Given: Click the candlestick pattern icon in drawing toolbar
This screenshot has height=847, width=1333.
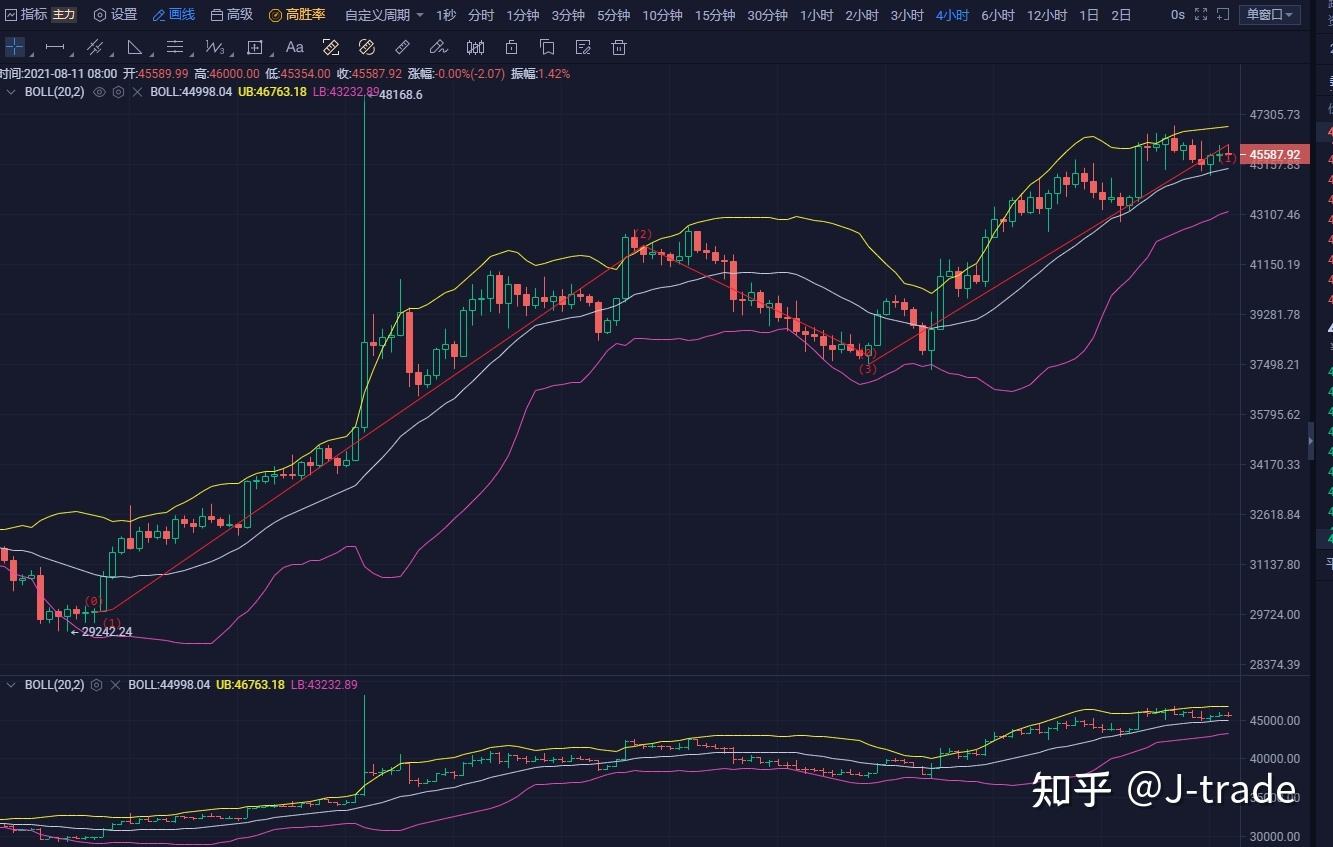Looking at the screenshot, I should coord(476,47).
